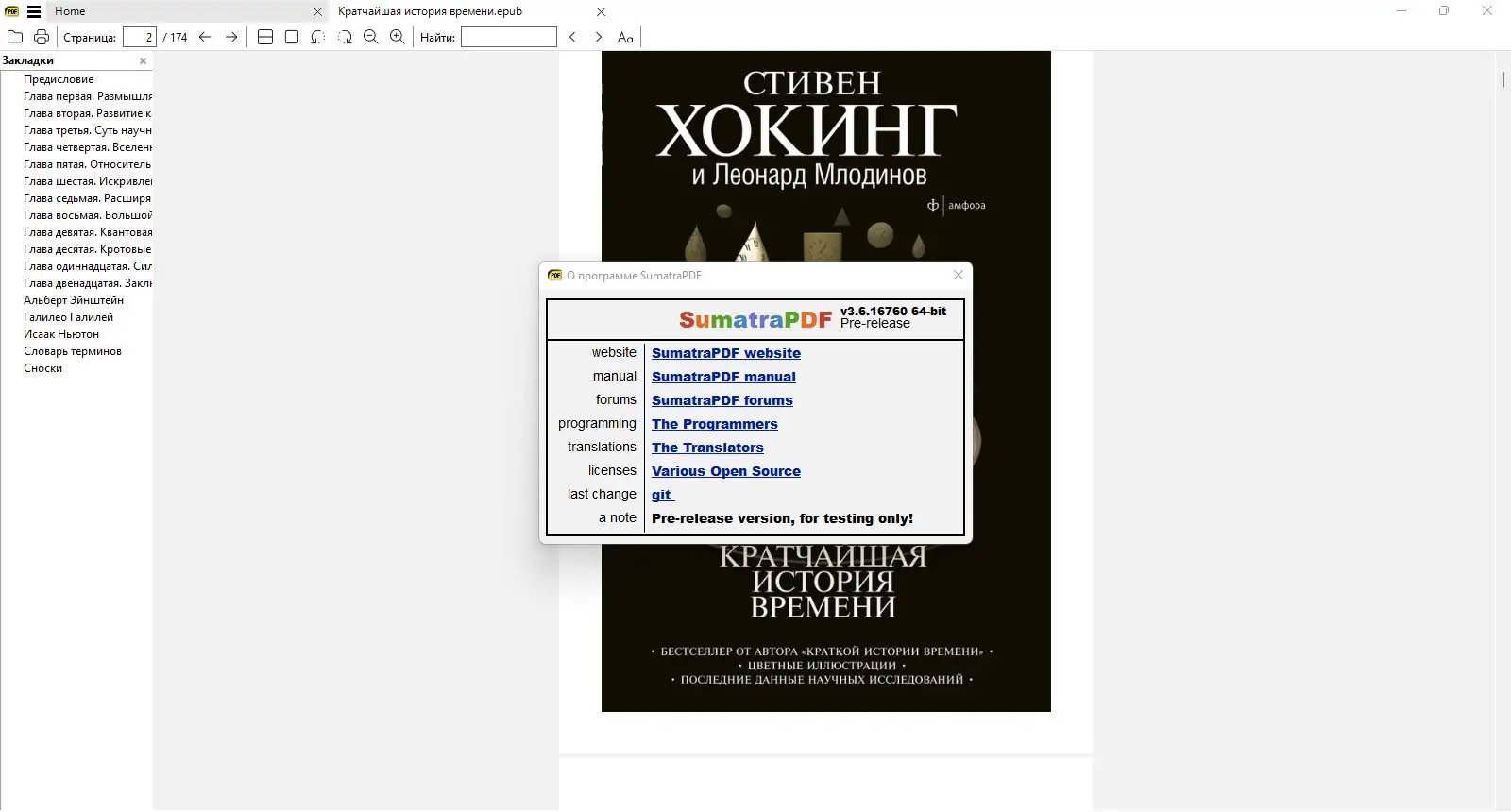Screen dimensions: 1511x812
Task: Open the SumatraPDF manual link
Action: 723,377
